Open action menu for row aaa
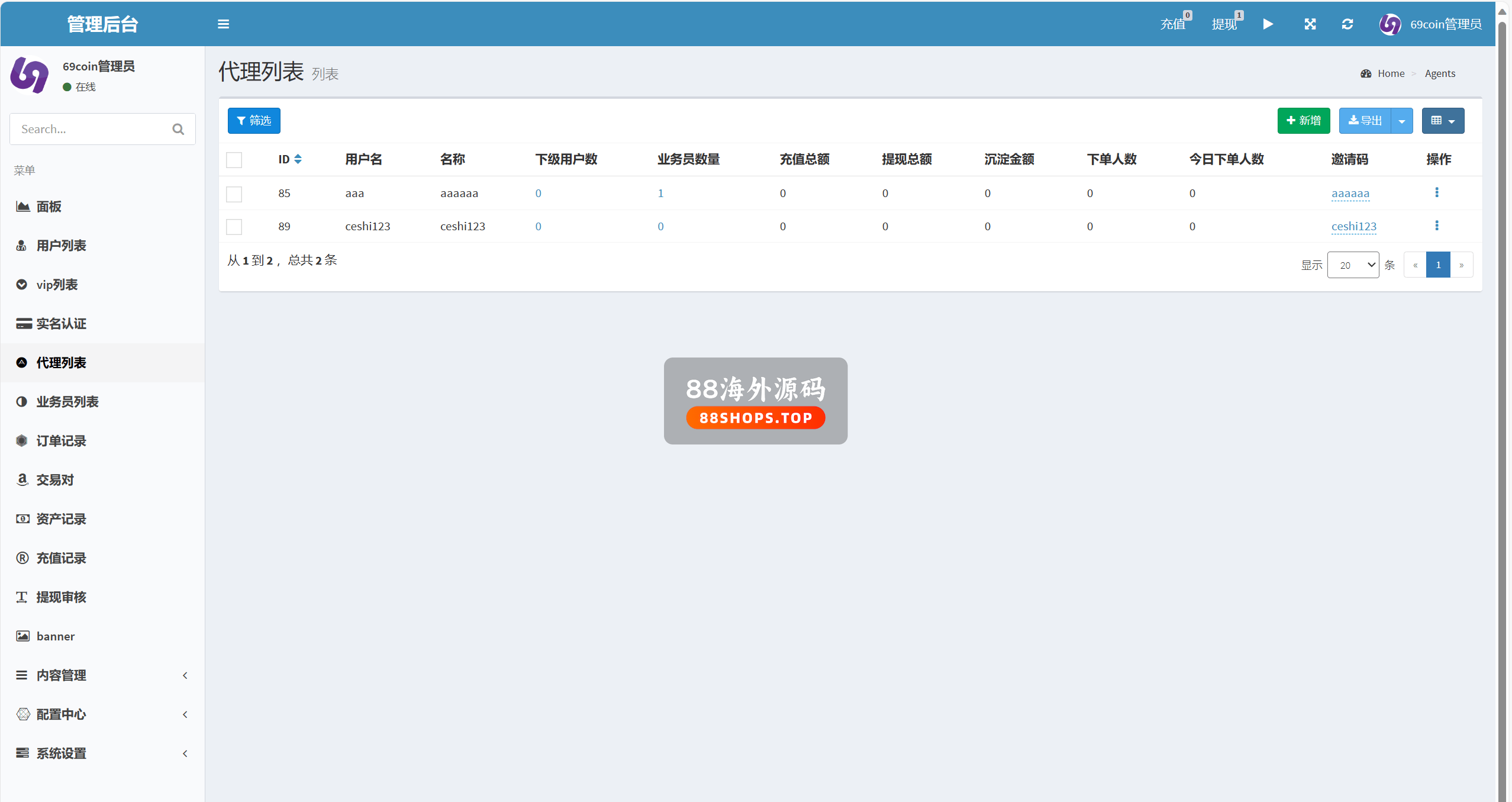 coord(1436,192)
